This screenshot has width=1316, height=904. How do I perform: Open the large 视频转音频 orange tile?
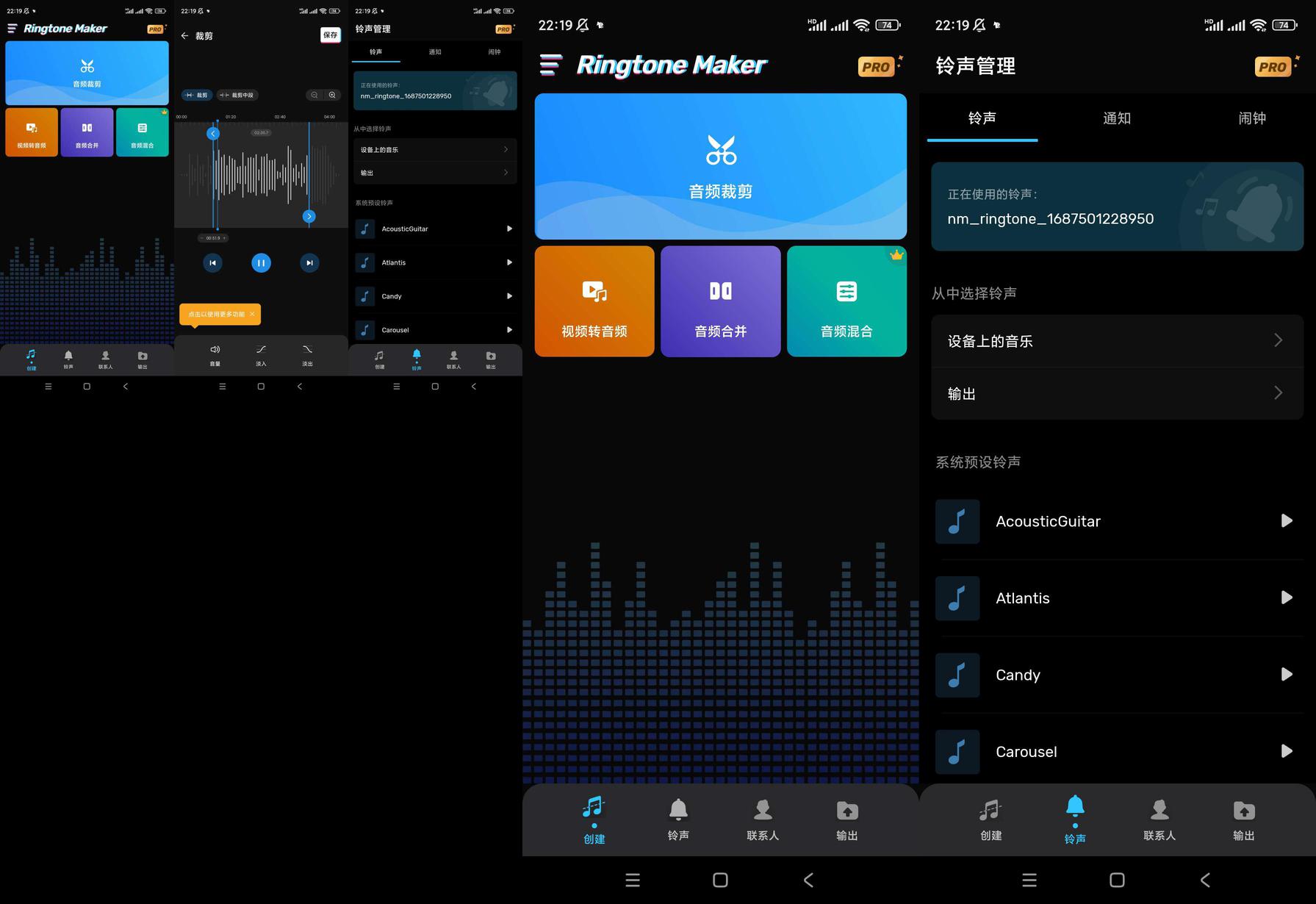pyautogui.click(x=594, y=301)
